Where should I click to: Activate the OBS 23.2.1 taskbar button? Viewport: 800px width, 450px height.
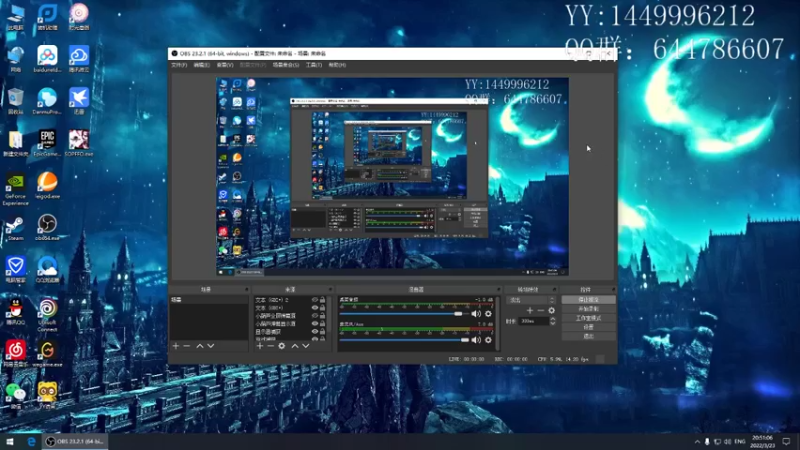[x=76, y=441]
